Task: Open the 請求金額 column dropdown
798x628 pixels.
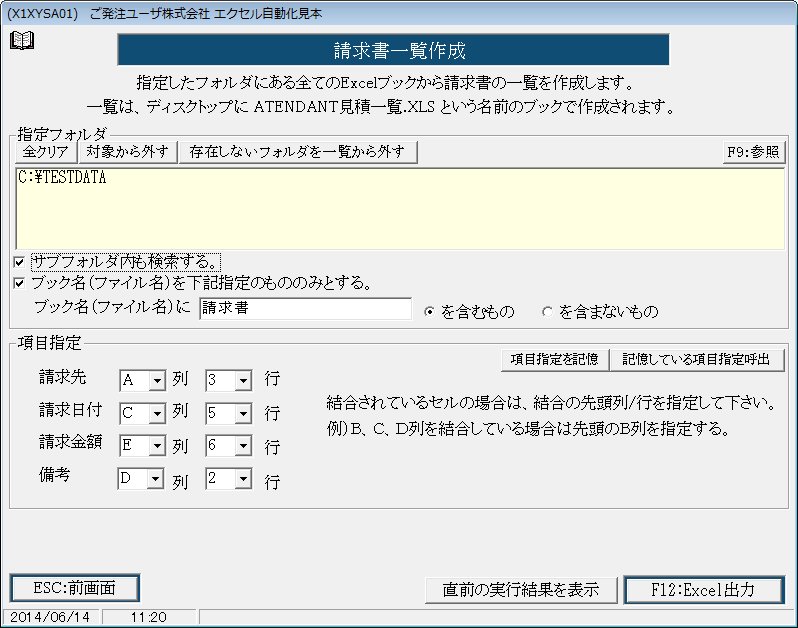Action: [x=156, y=446]
